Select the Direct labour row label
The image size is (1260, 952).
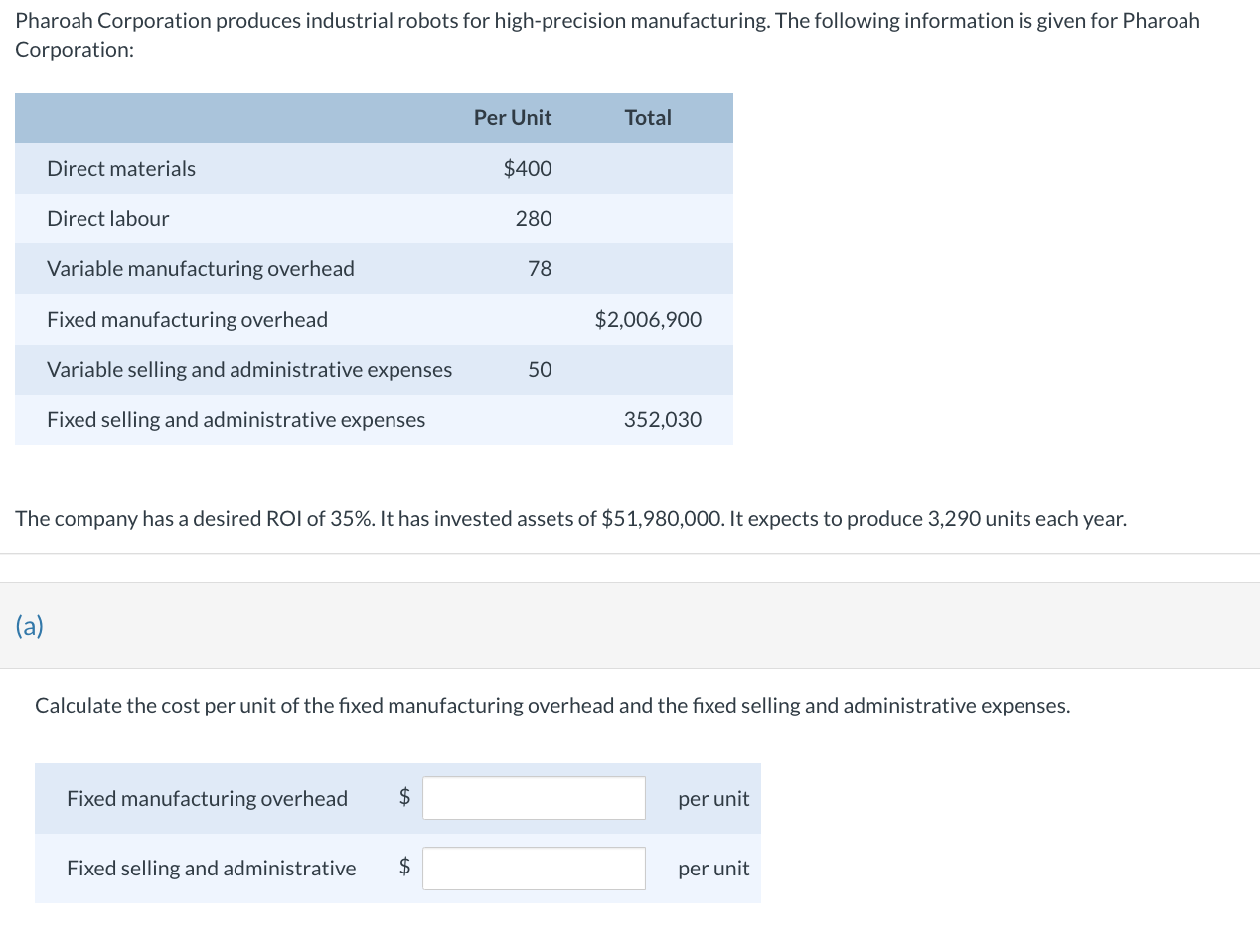click(x=108, y=219)
